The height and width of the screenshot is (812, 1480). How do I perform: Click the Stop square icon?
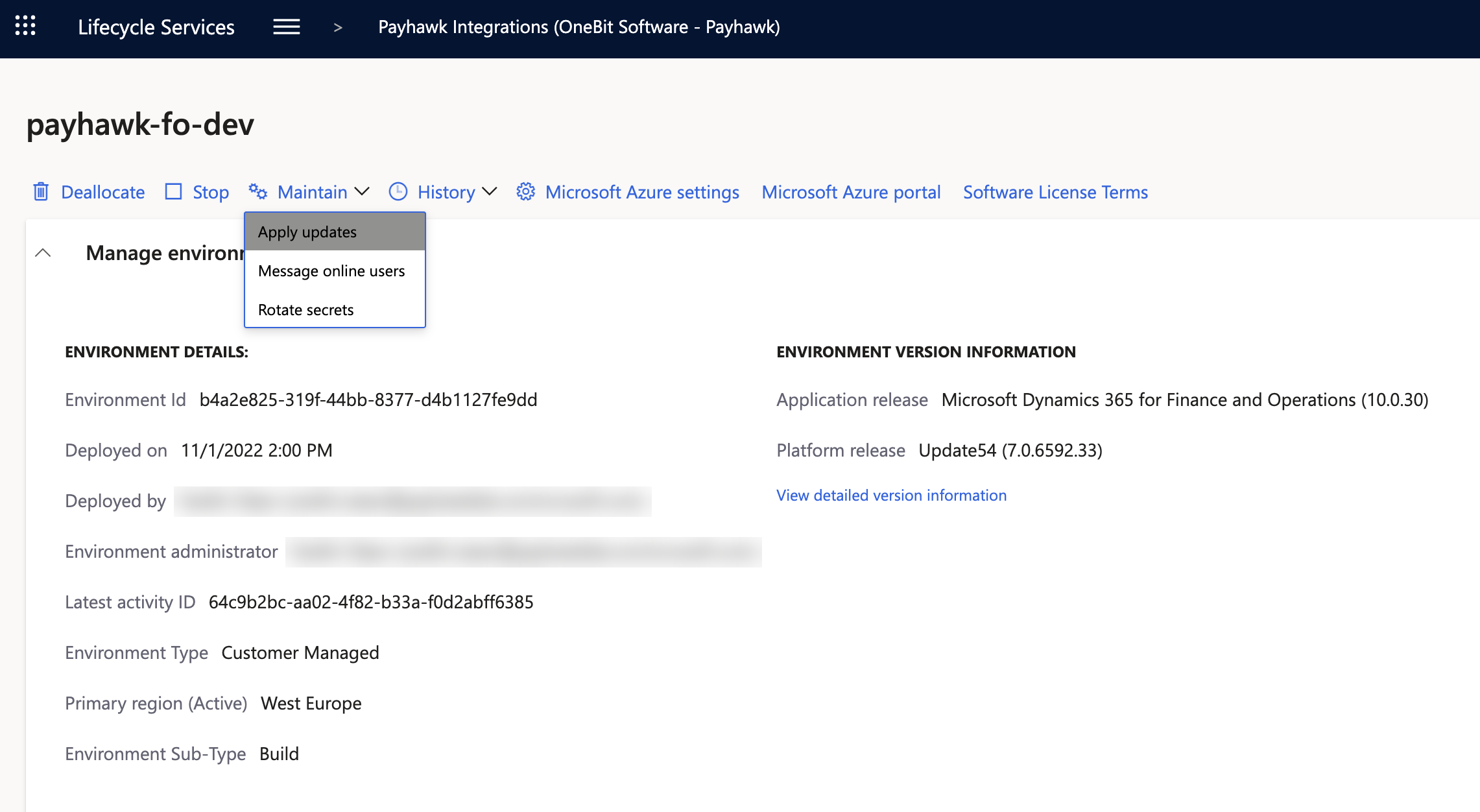pos(173,191)
